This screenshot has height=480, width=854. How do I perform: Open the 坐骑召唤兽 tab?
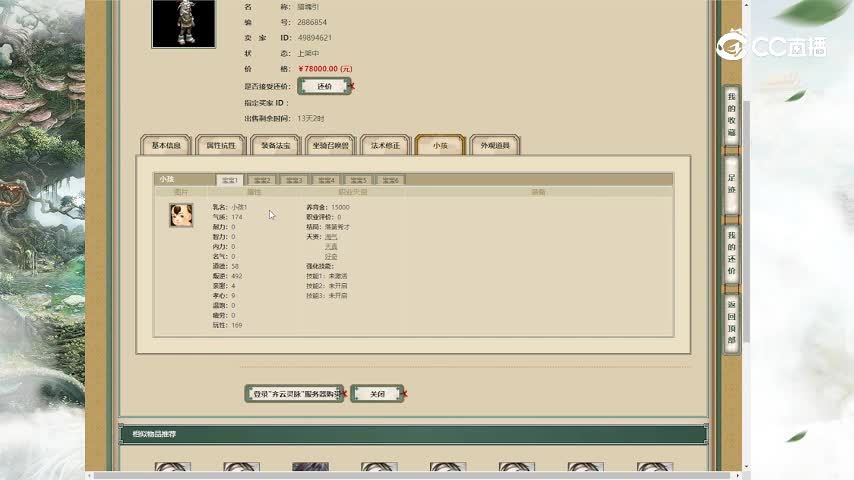[x=331, y=146]
